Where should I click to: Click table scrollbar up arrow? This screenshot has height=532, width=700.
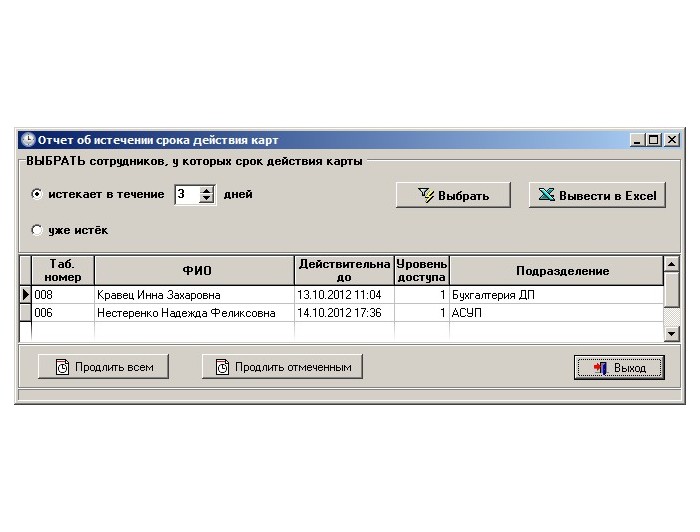(671, 264)
